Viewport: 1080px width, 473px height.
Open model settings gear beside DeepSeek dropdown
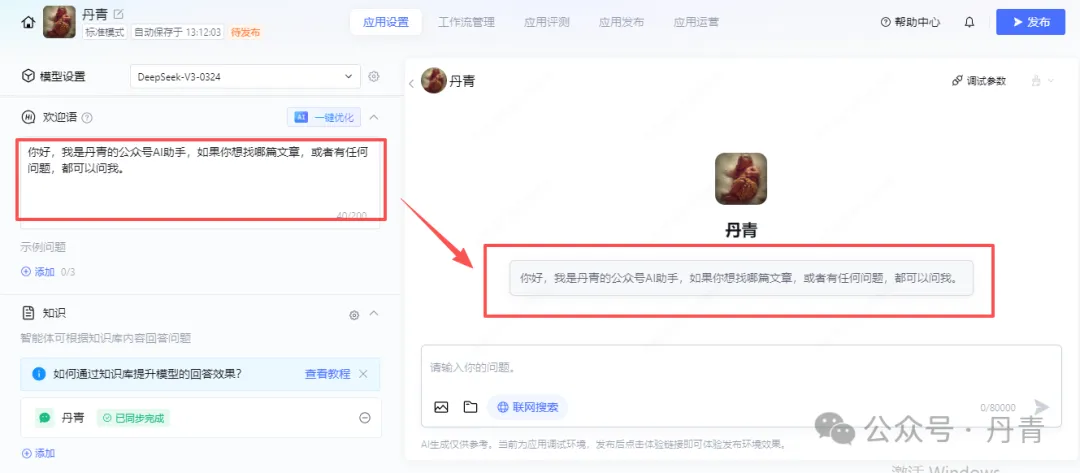click(374, 76)
